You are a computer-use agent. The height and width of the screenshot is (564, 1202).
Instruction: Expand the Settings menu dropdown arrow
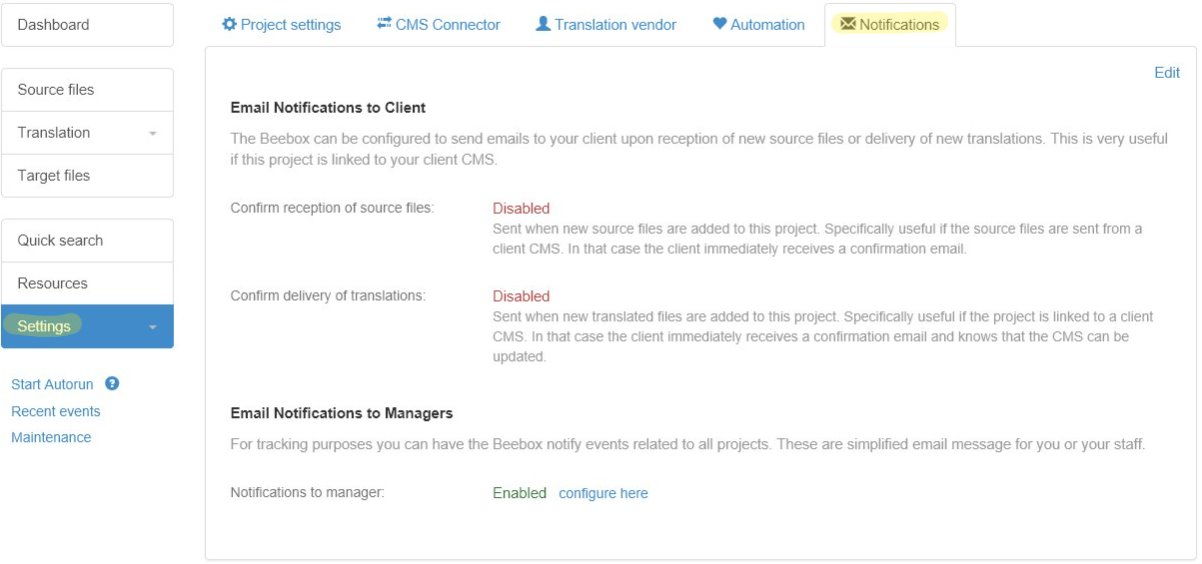[x=153, y=327]
